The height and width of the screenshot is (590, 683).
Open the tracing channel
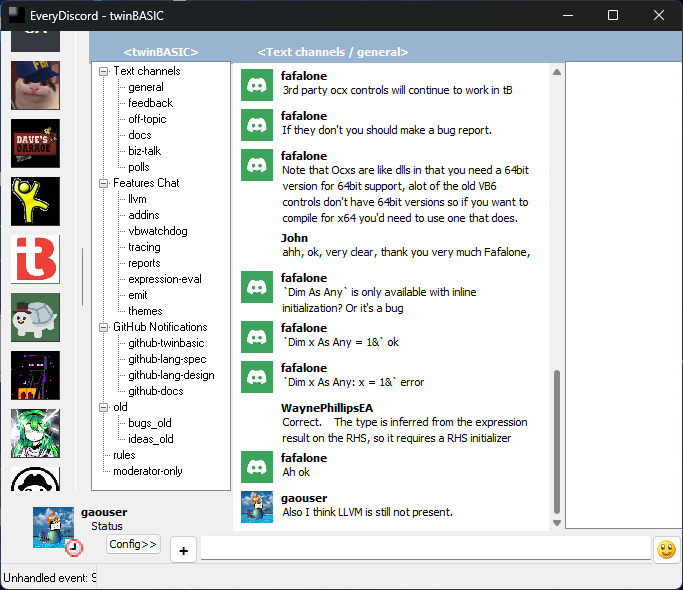coord(144,247)
